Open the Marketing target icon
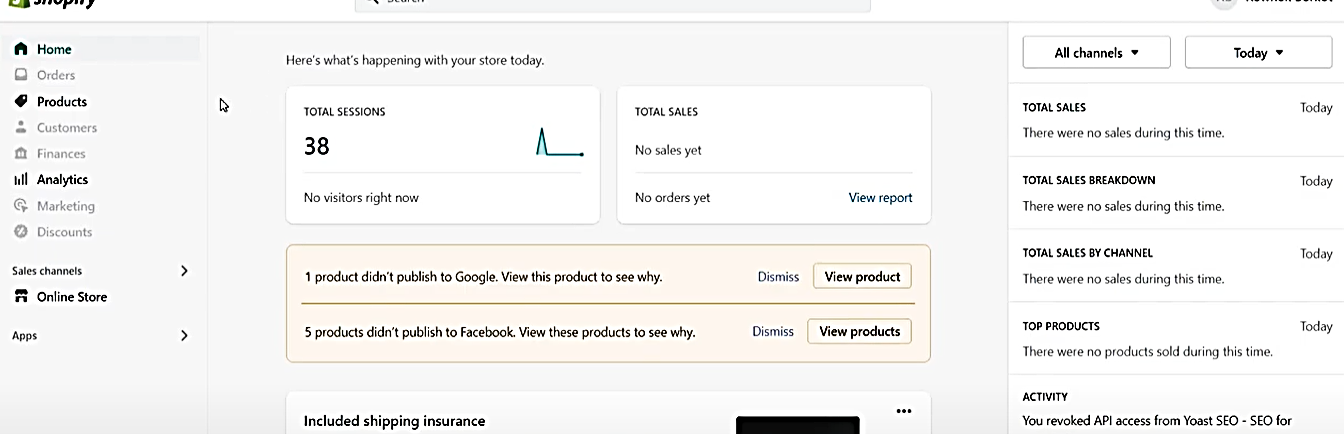Screen dimensions: 1344x434 tap(21, 205)
